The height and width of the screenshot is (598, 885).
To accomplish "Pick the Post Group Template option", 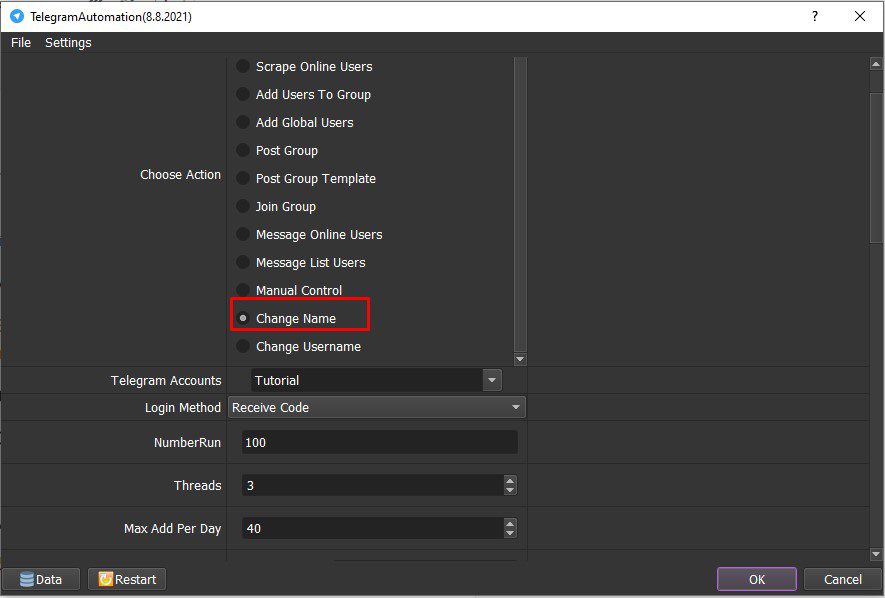I will (x=243, y=178).
